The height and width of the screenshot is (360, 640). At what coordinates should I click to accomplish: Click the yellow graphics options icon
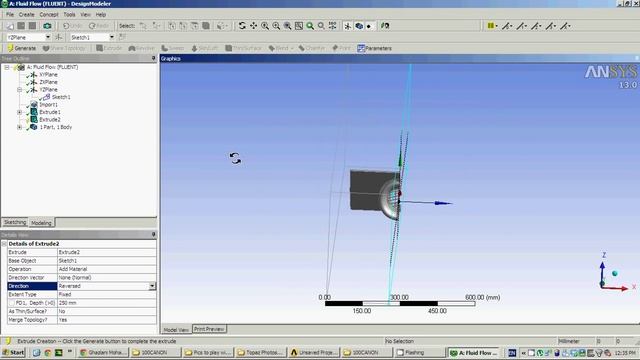[491, 26]
